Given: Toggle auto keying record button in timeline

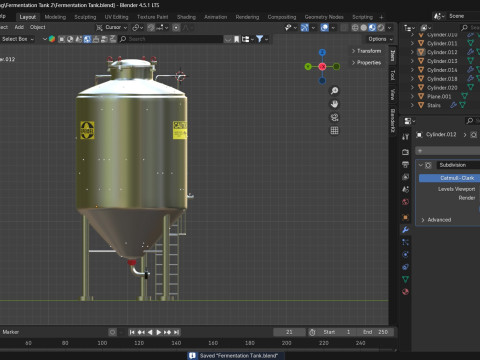Looking at the screenshot, I should click(112, 332).
